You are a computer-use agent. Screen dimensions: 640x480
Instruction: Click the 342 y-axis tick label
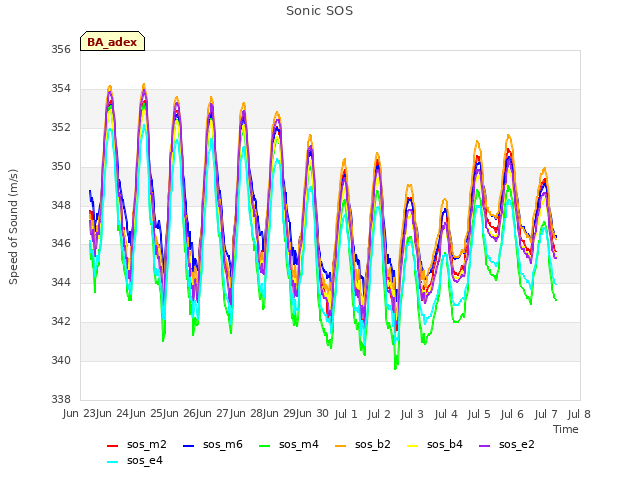[x=60, y=322]
